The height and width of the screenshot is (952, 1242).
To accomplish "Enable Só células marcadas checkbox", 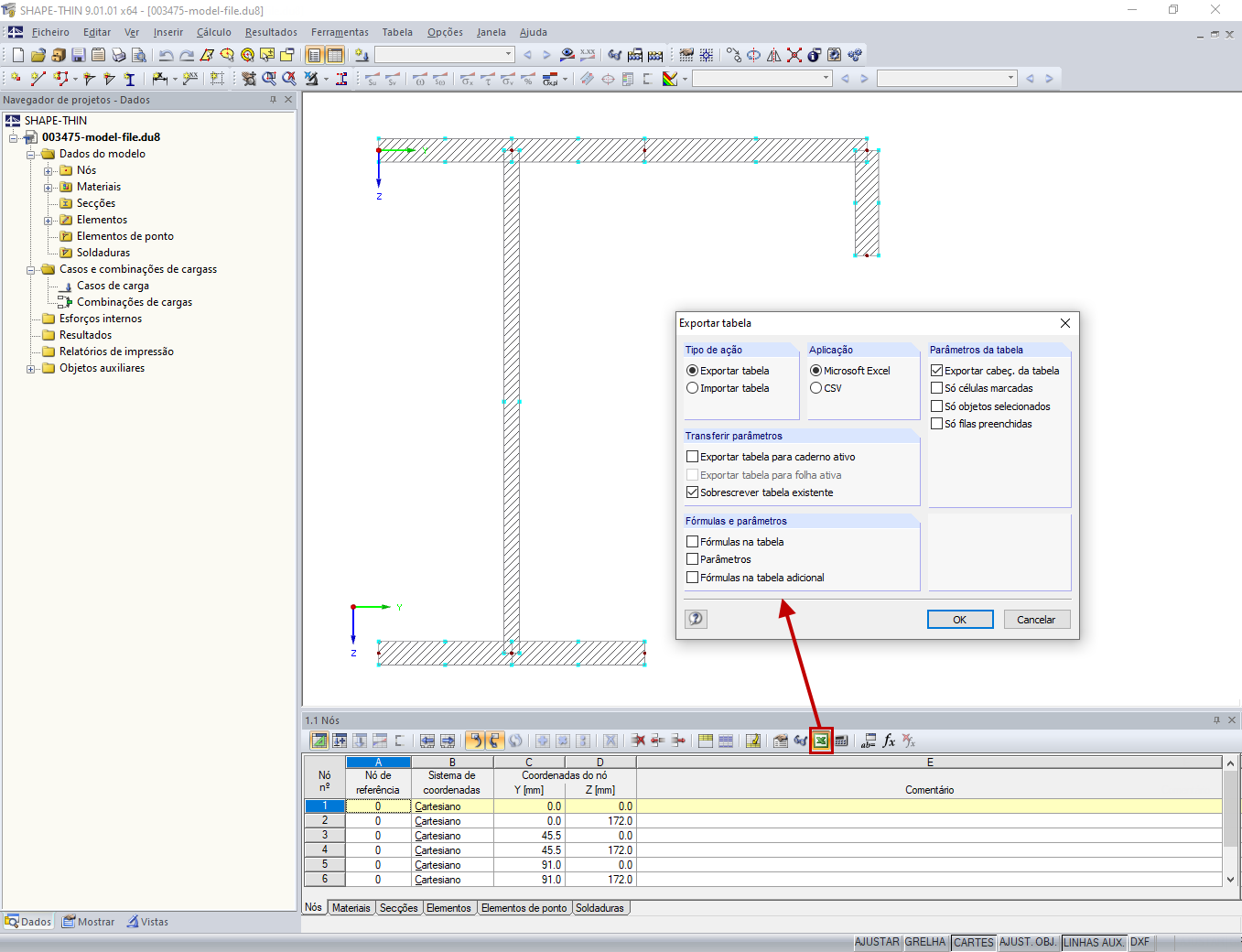I will coord(936,388).
